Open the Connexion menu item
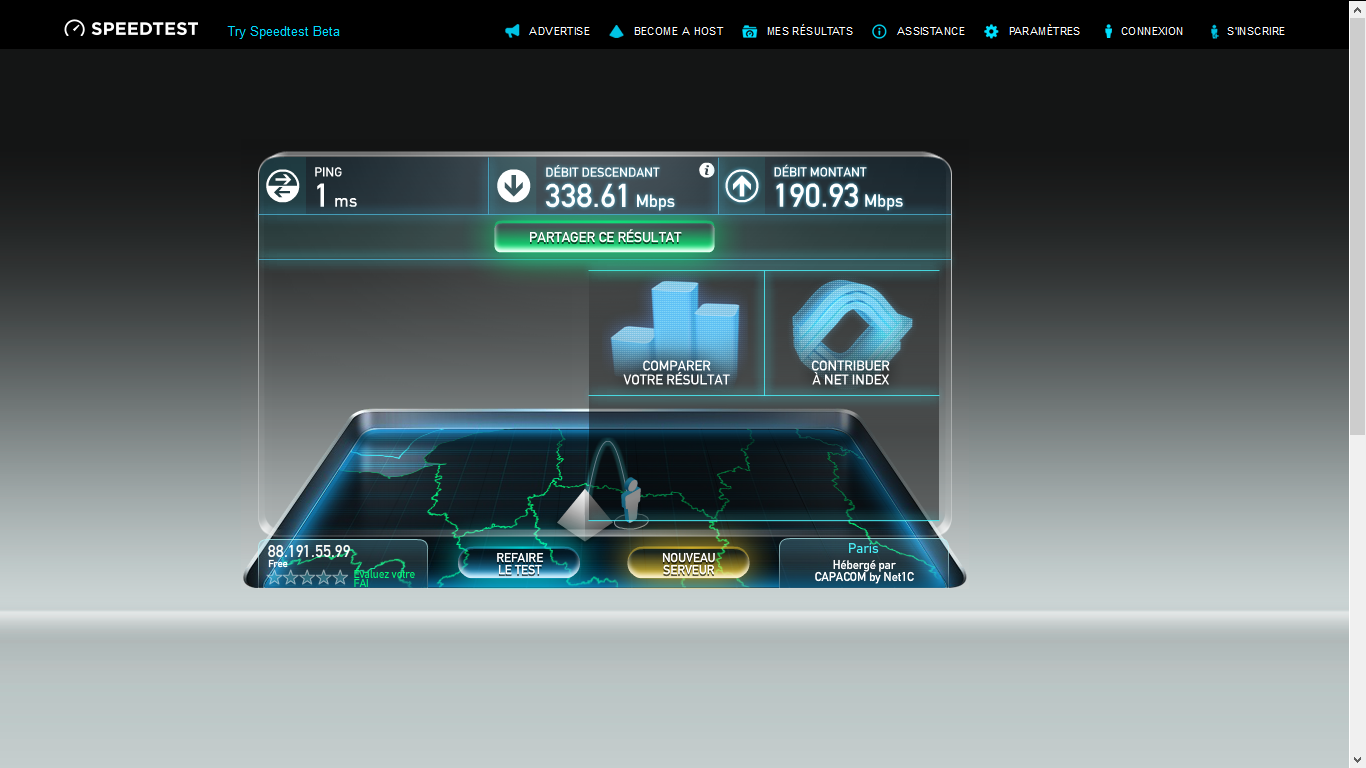The width and height of the screenshot is (1366, 768). (1151, 31)
